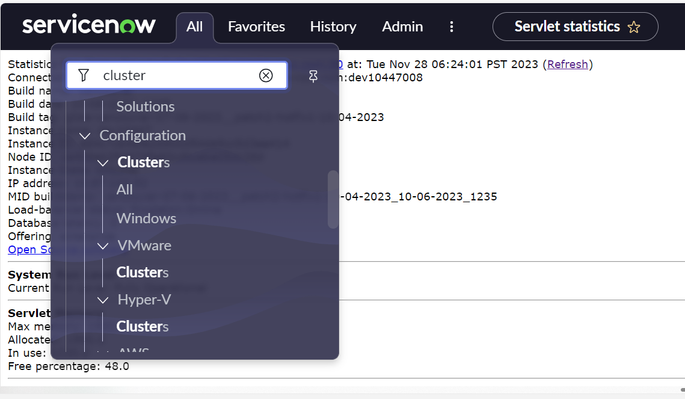
Task: Collapse the Hyper-V group
Action: [x=103, y=300]
